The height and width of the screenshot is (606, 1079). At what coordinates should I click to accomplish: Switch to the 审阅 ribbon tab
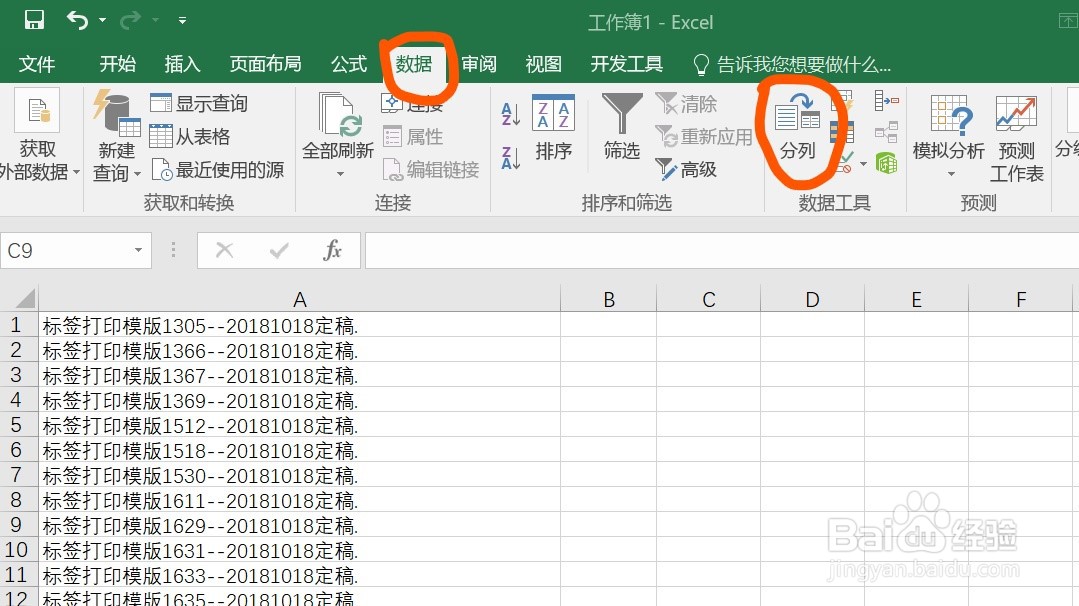[x=479, y=64]
